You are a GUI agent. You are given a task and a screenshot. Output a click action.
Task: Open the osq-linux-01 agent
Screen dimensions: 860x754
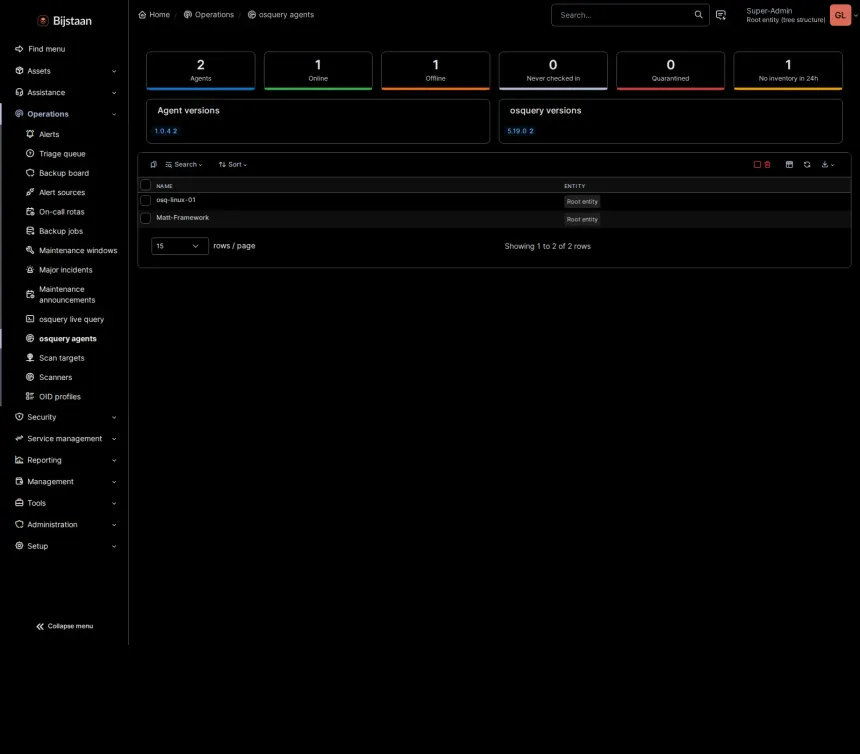pyautogui.click(x=176, y=200)
